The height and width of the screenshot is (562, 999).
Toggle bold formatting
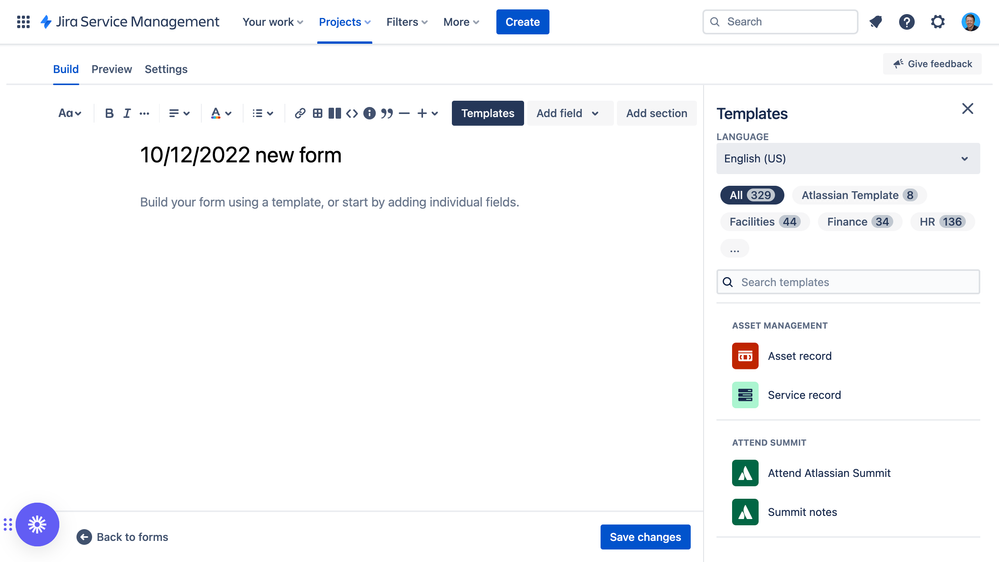click(109, 113)
